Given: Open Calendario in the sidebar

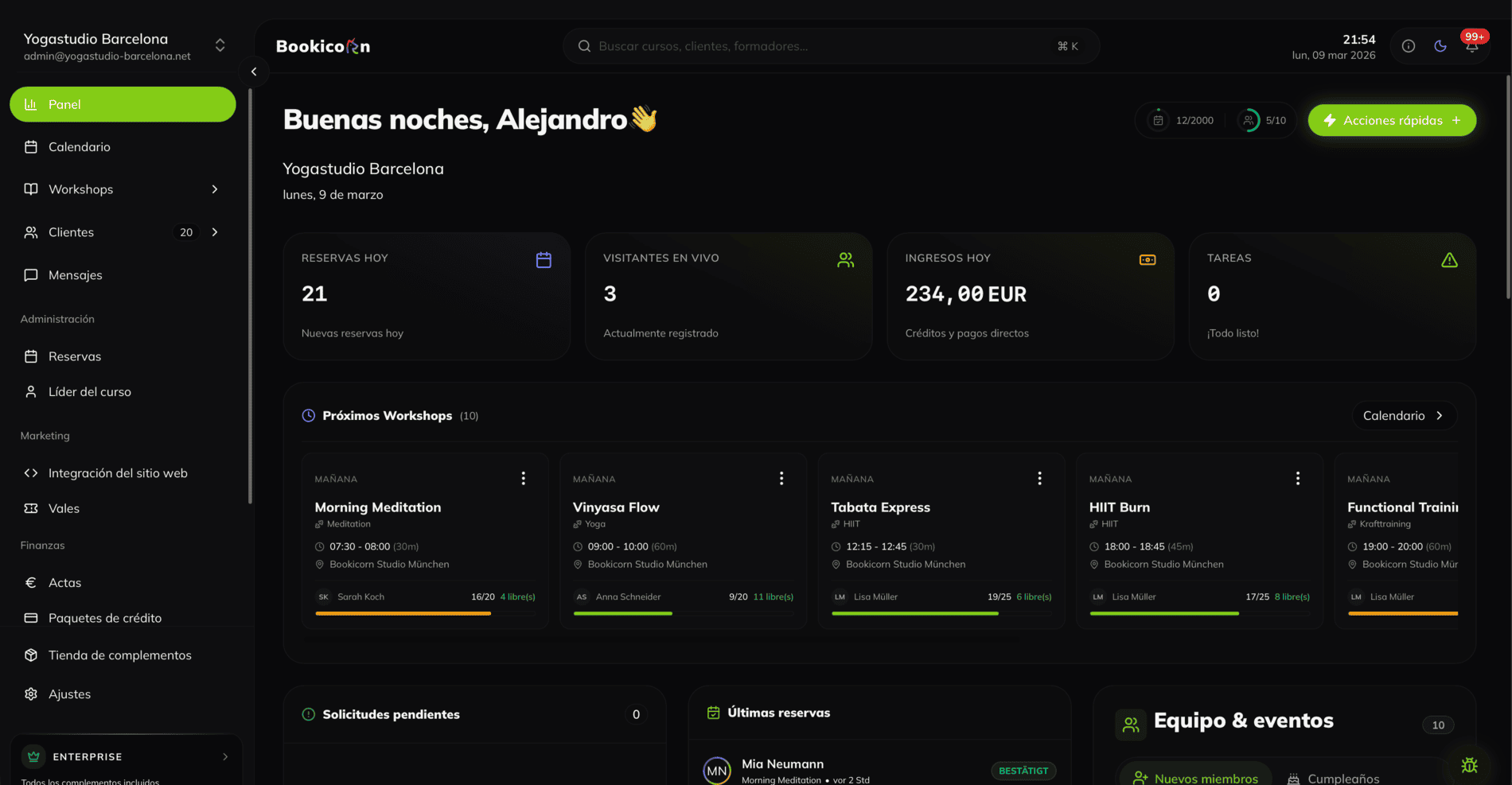Looking at the screenshot, I should click(80, 147).
